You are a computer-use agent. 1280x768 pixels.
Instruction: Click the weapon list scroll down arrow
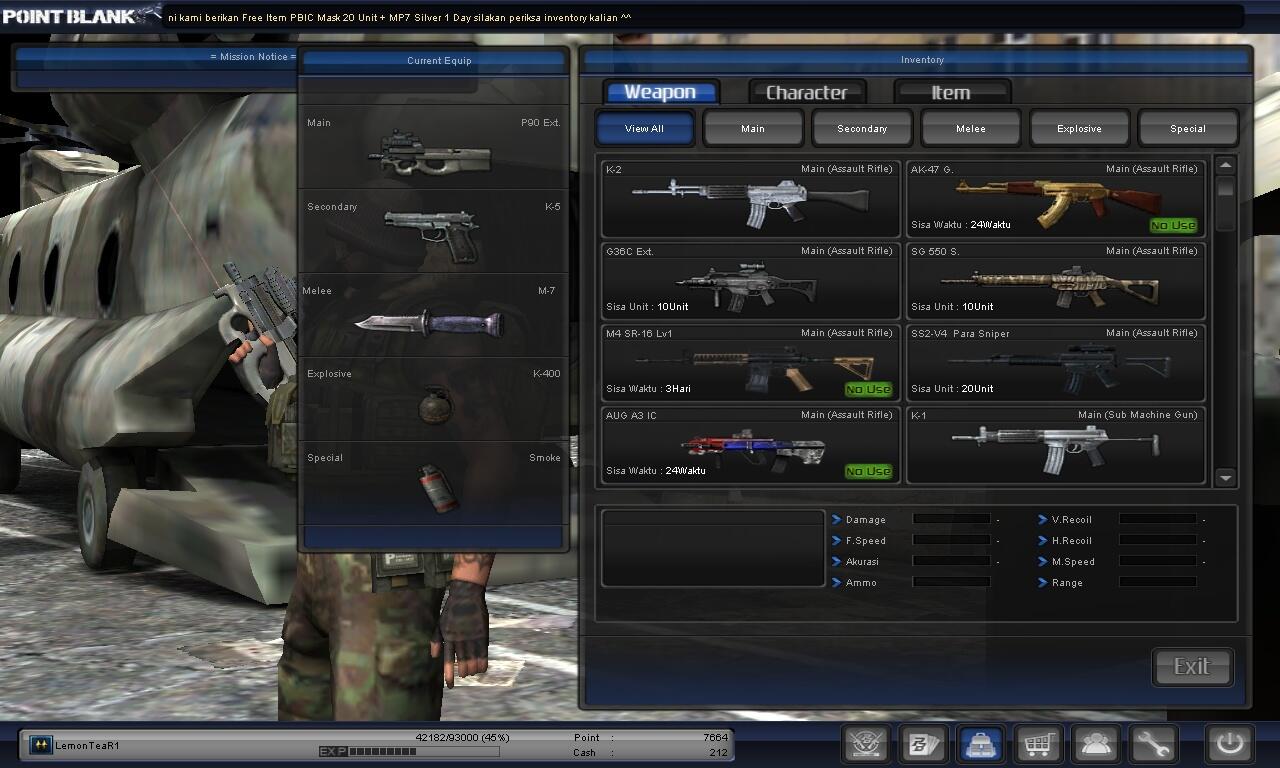click(x=1226, y=478)
